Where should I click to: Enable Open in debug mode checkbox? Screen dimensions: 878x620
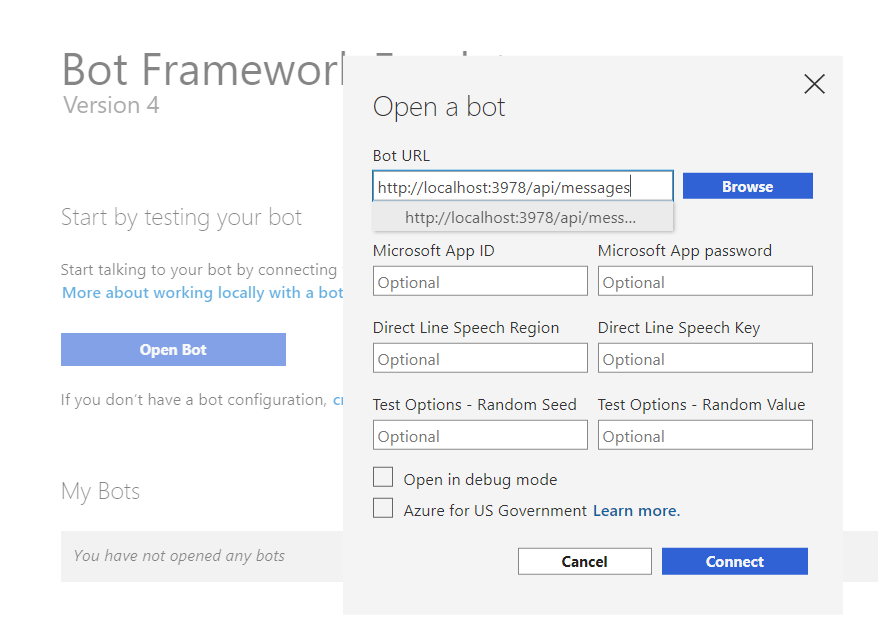pos(383,478)
